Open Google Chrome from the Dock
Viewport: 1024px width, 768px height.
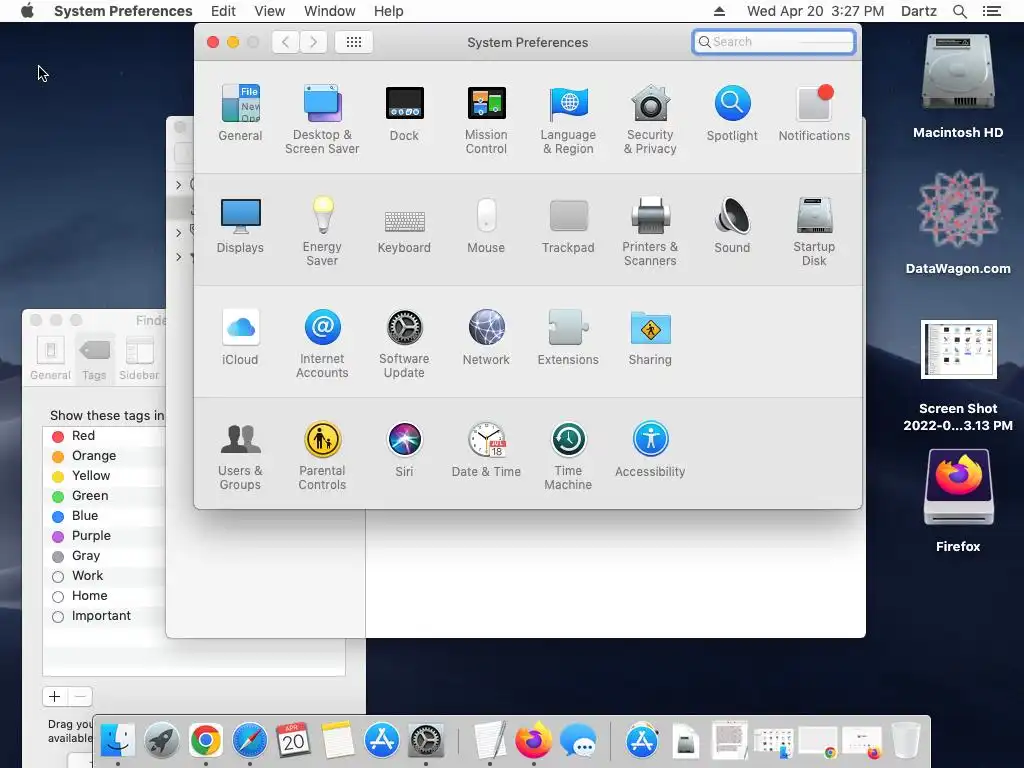click(x=206, y=741)
